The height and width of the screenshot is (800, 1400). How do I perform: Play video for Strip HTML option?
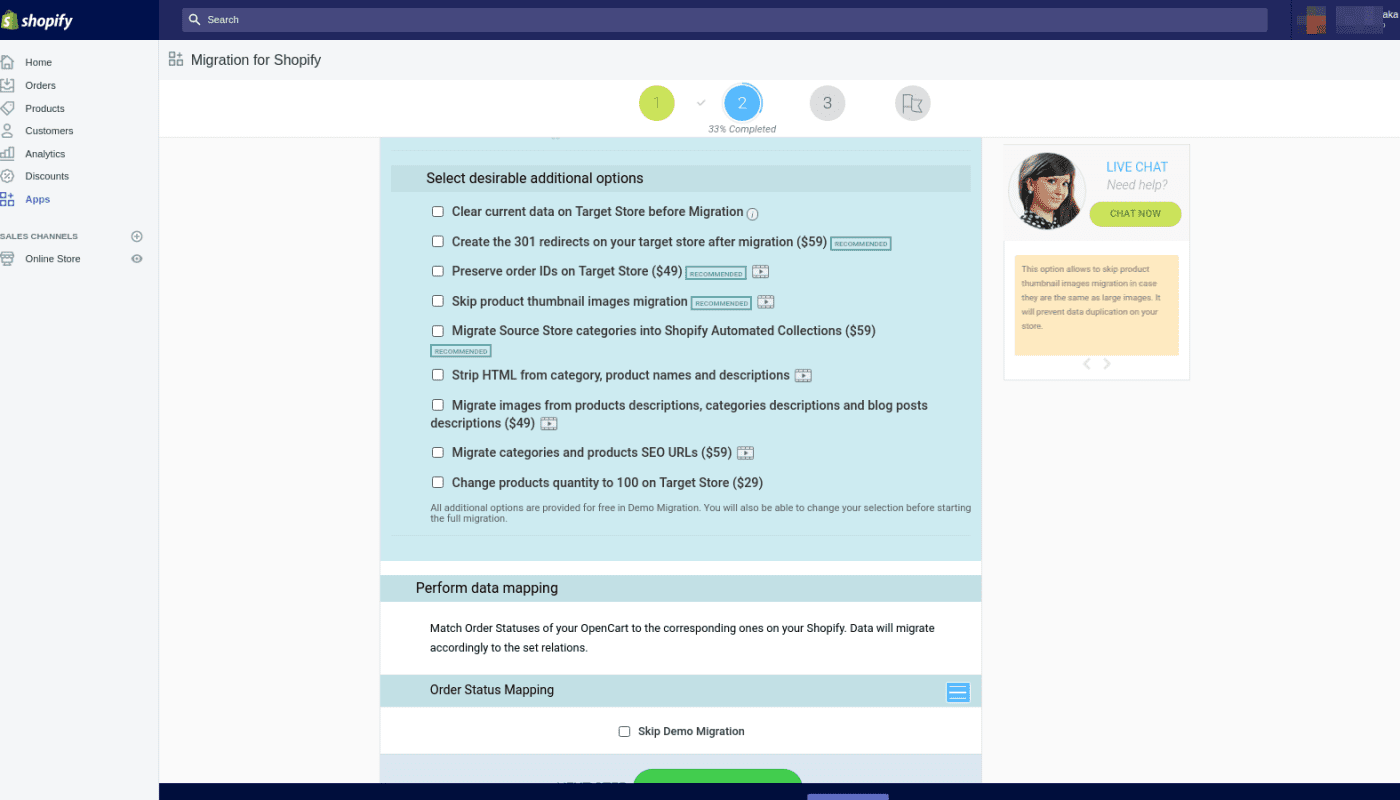(803, 376)
